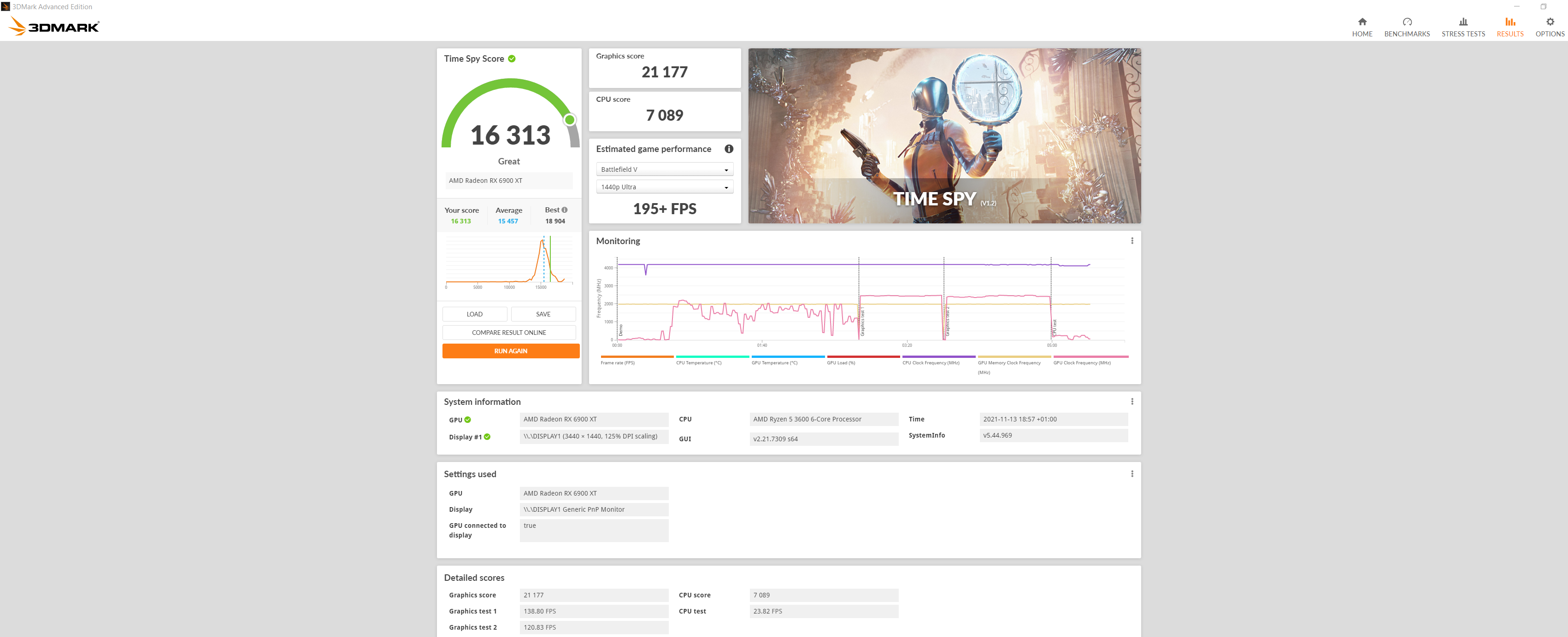Click the info icon beside Estimated game performance

(729, 148)
